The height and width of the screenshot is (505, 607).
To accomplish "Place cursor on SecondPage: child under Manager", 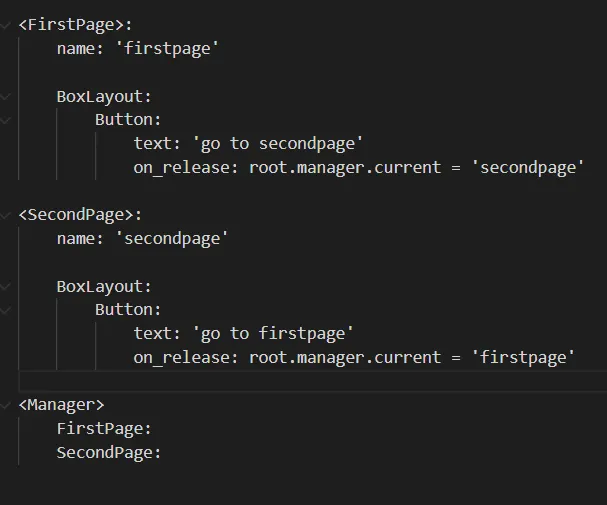I will tap(108, 453).
